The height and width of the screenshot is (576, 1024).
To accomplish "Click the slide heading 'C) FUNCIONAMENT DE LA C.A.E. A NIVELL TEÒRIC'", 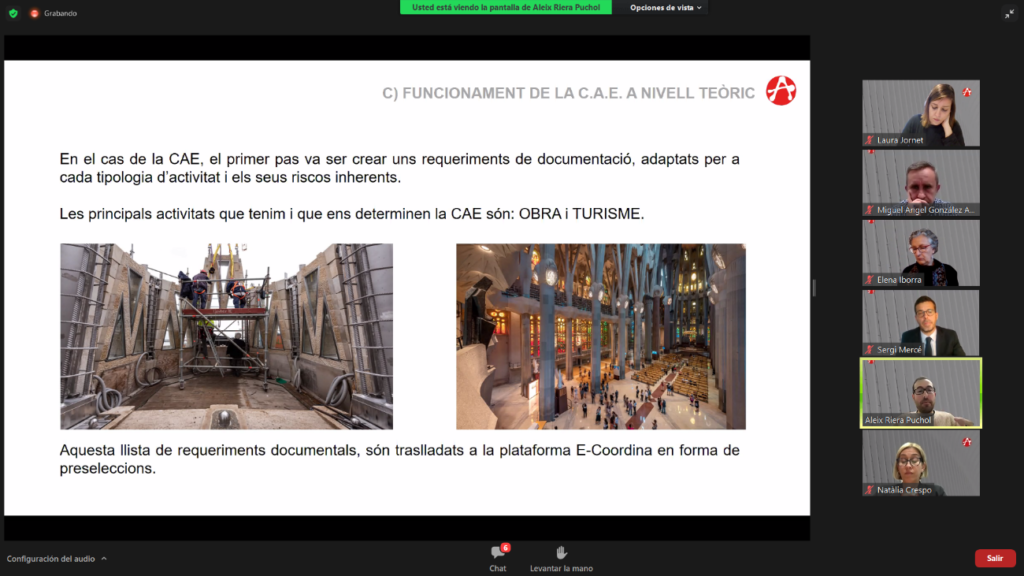I will (x=568, y=93).
